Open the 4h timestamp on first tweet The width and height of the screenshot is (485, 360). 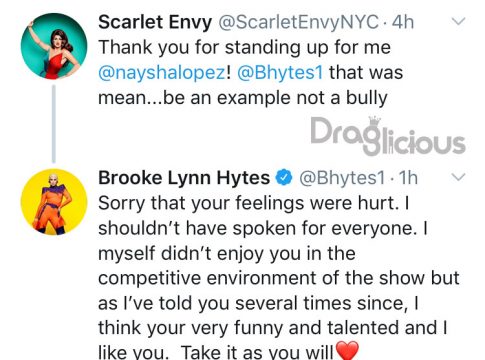(403, 22)
